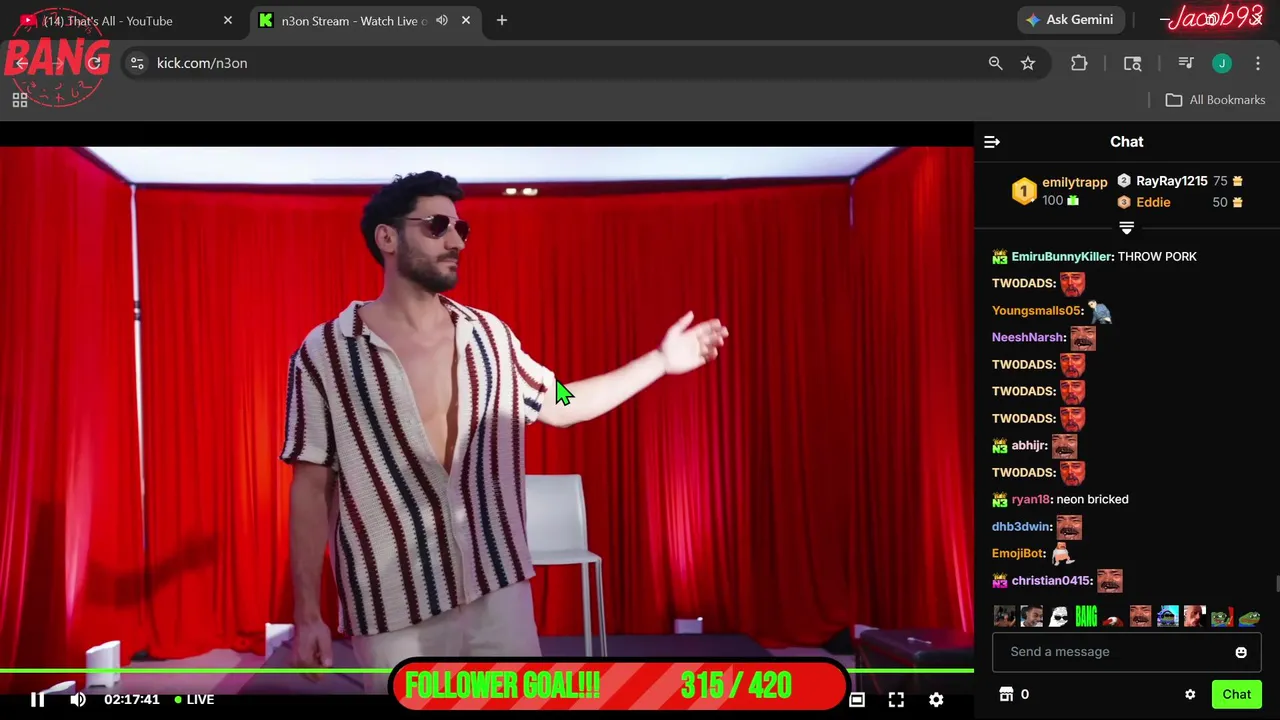Click username EmiruBunnyKiller in chat
The width and height of the screenshot is (1280, 720).
pos(1061,256)
